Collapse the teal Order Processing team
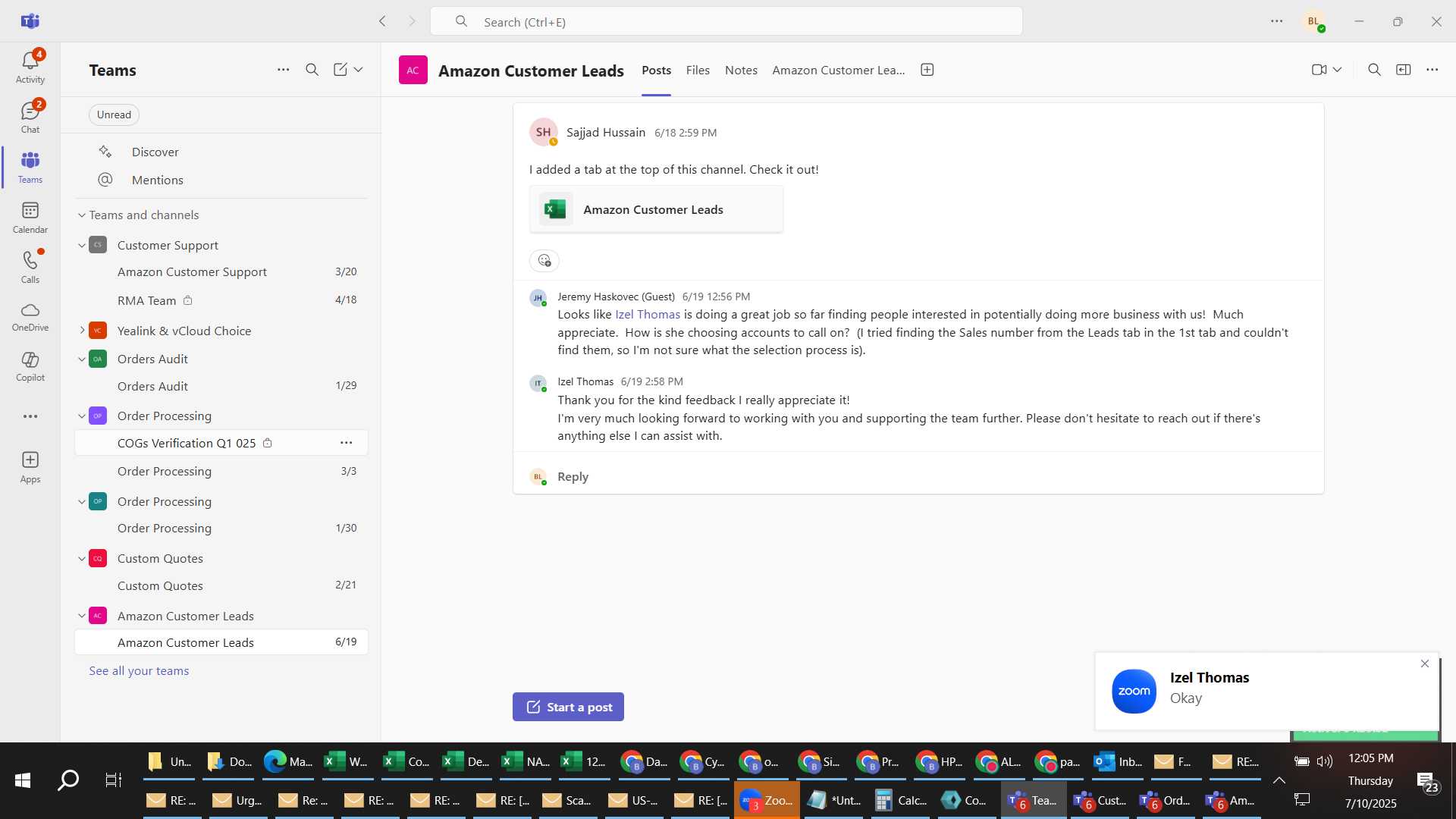Viewport: 1456px width, 819px height. click(82, 502)
